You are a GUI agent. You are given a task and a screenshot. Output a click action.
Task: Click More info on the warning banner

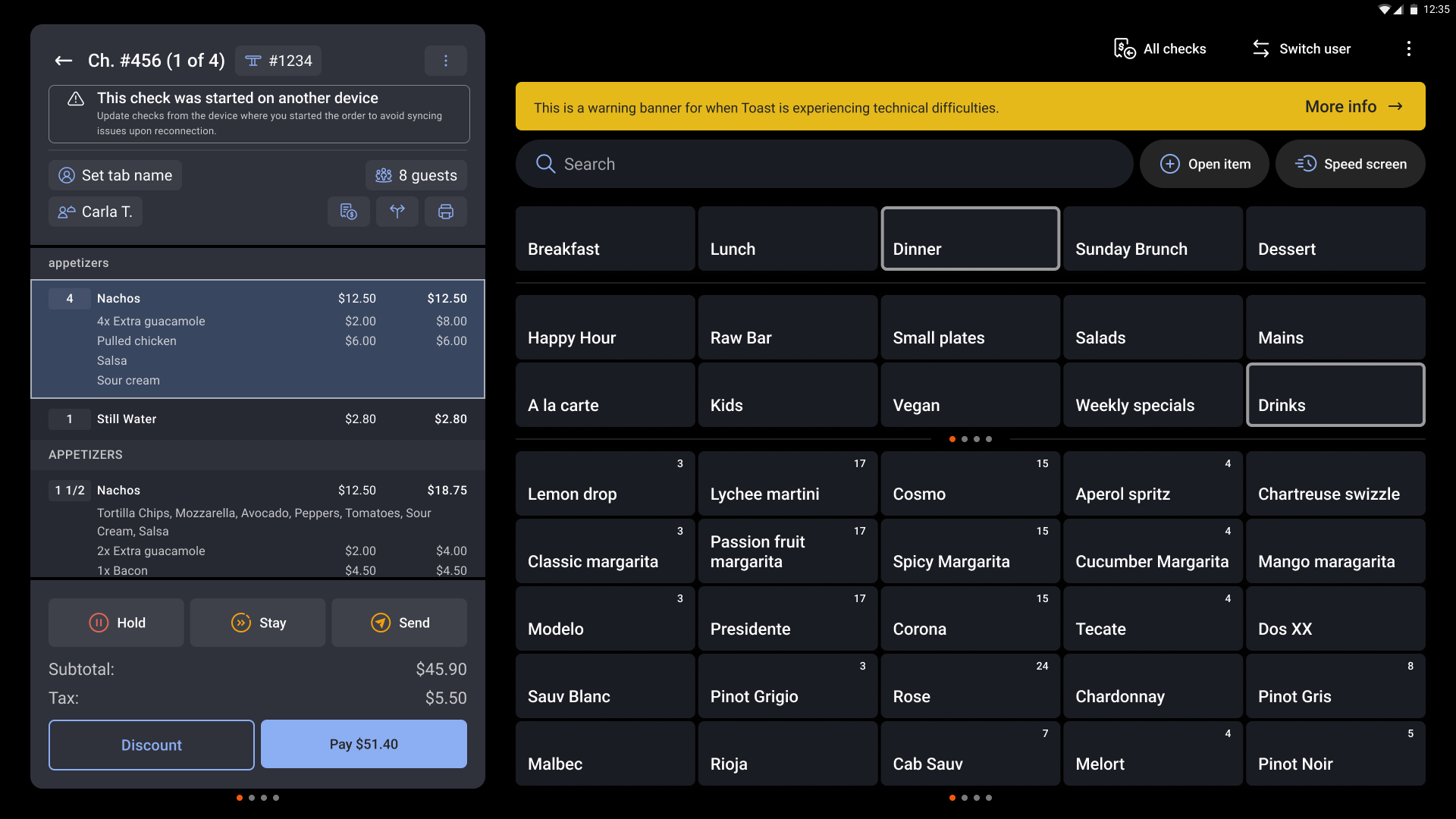tap(1354, 106)
